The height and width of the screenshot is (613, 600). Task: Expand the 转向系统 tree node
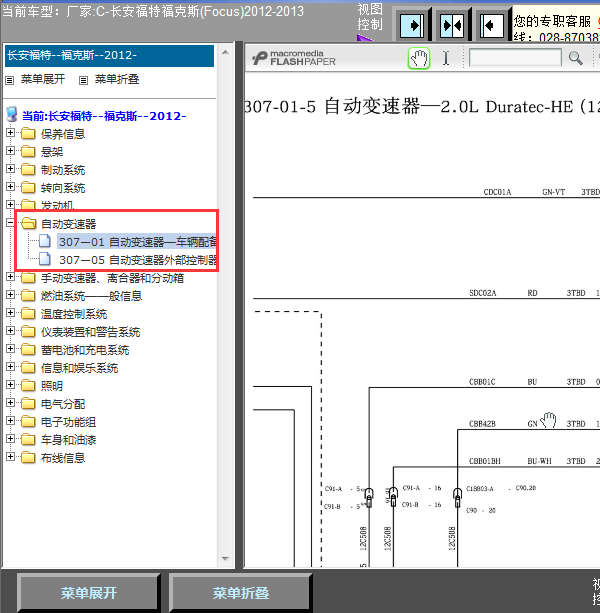click(11, 187)
